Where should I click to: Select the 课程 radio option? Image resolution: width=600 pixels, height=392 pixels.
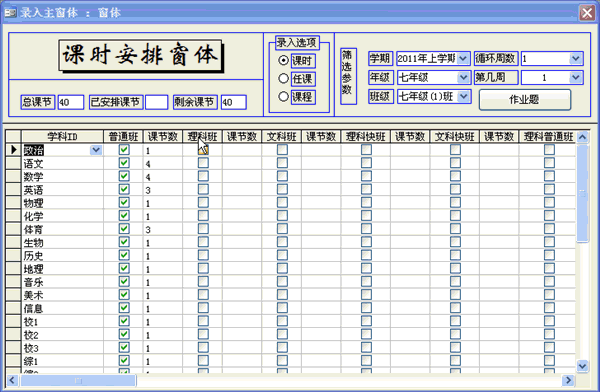283,96
